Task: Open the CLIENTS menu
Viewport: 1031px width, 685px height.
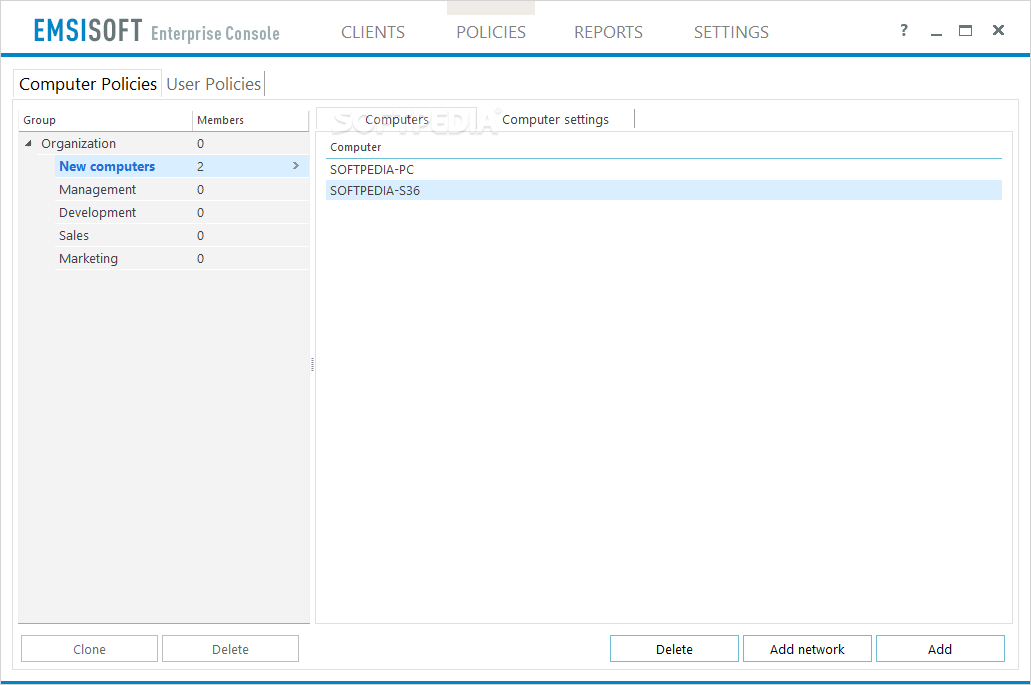Action: [373, 32]
